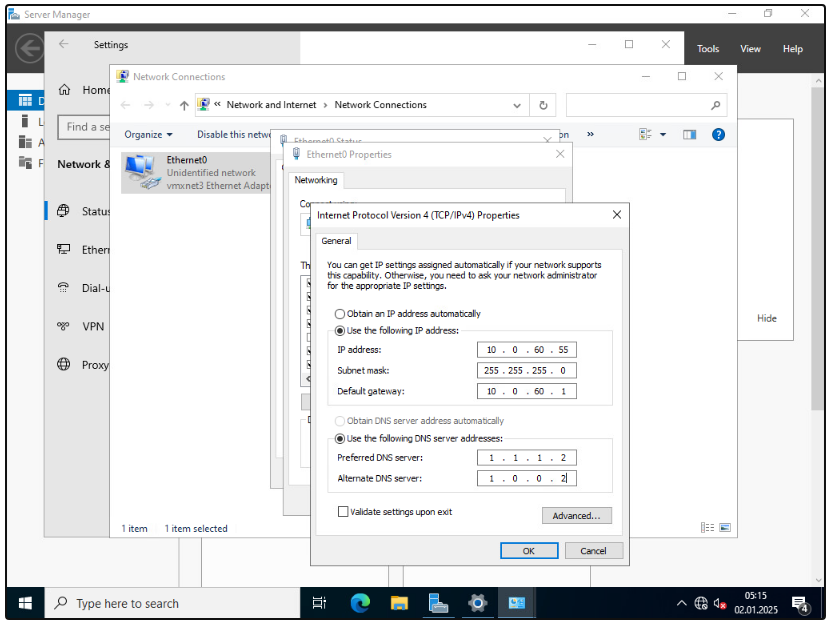Click 'Network Connections' breadcrumb segment
This screenshot has width=830, height=624.
[381, 105]
